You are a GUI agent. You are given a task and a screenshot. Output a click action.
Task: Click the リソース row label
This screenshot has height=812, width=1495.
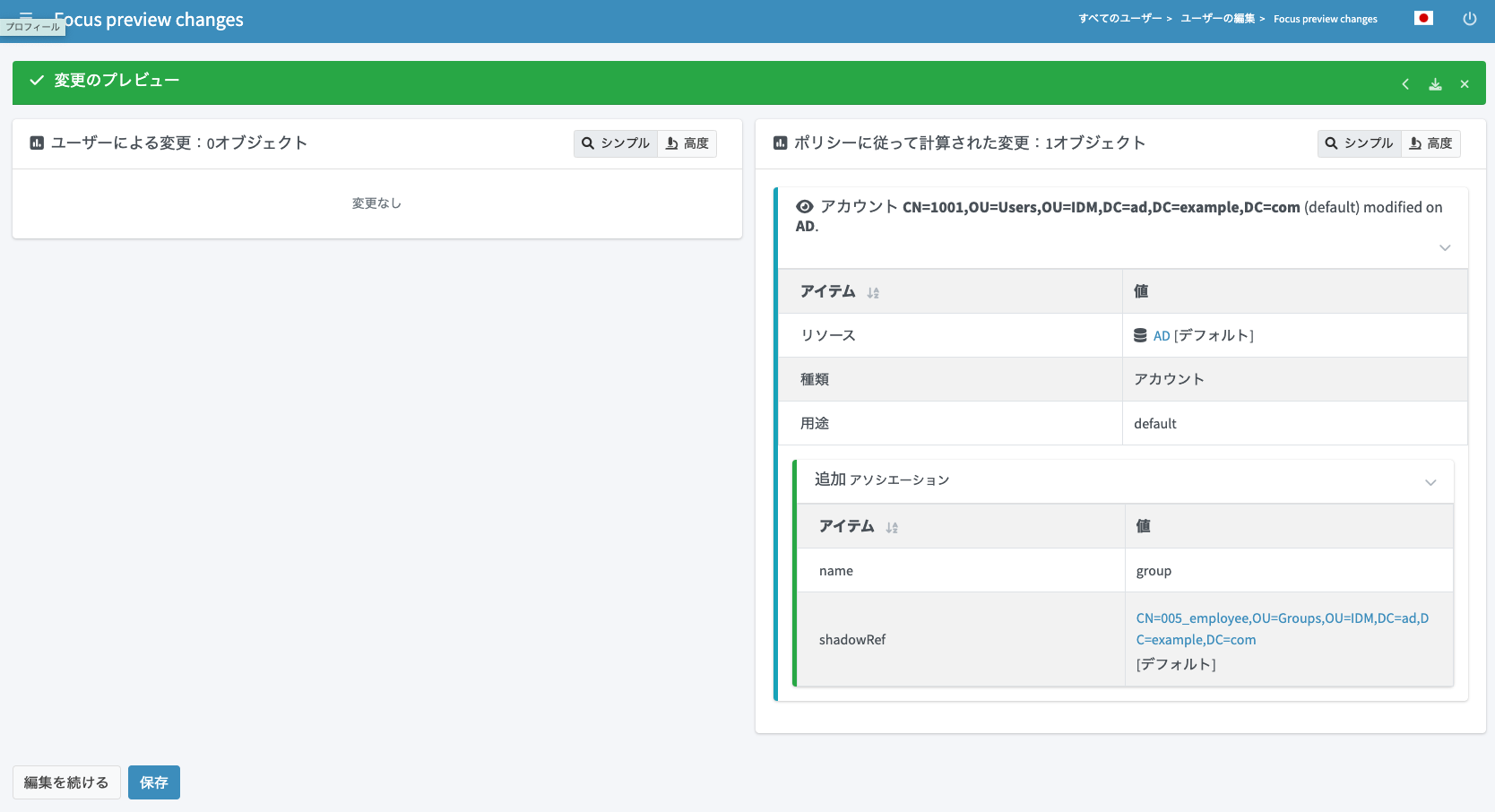click(828, 335)
